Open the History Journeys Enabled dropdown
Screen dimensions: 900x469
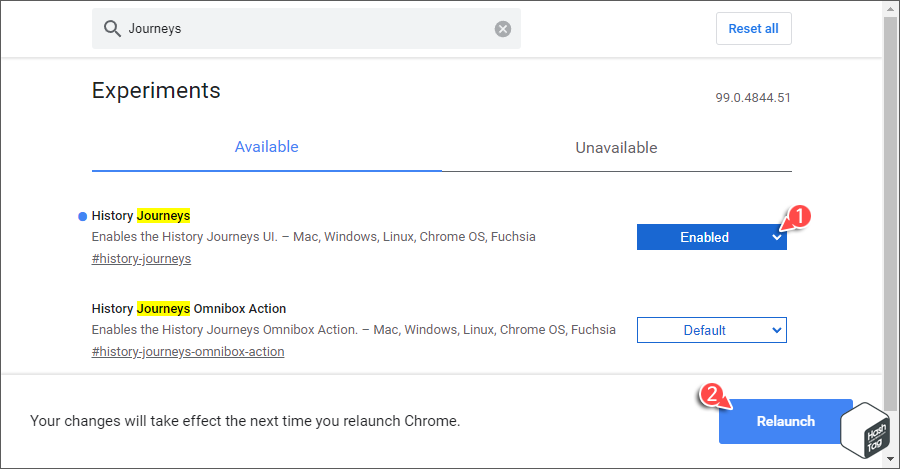(x=712, y=237)
